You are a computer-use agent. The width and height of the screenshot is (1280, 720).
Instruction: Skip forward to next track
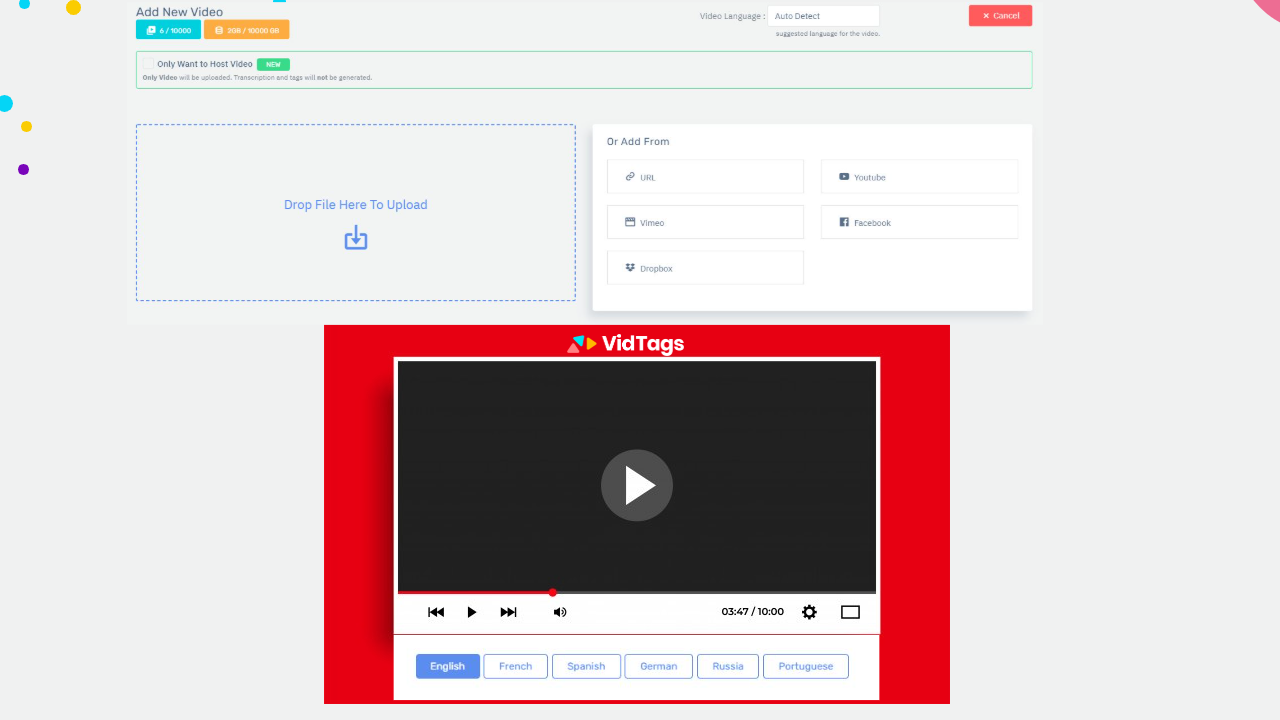click(509, 612)
